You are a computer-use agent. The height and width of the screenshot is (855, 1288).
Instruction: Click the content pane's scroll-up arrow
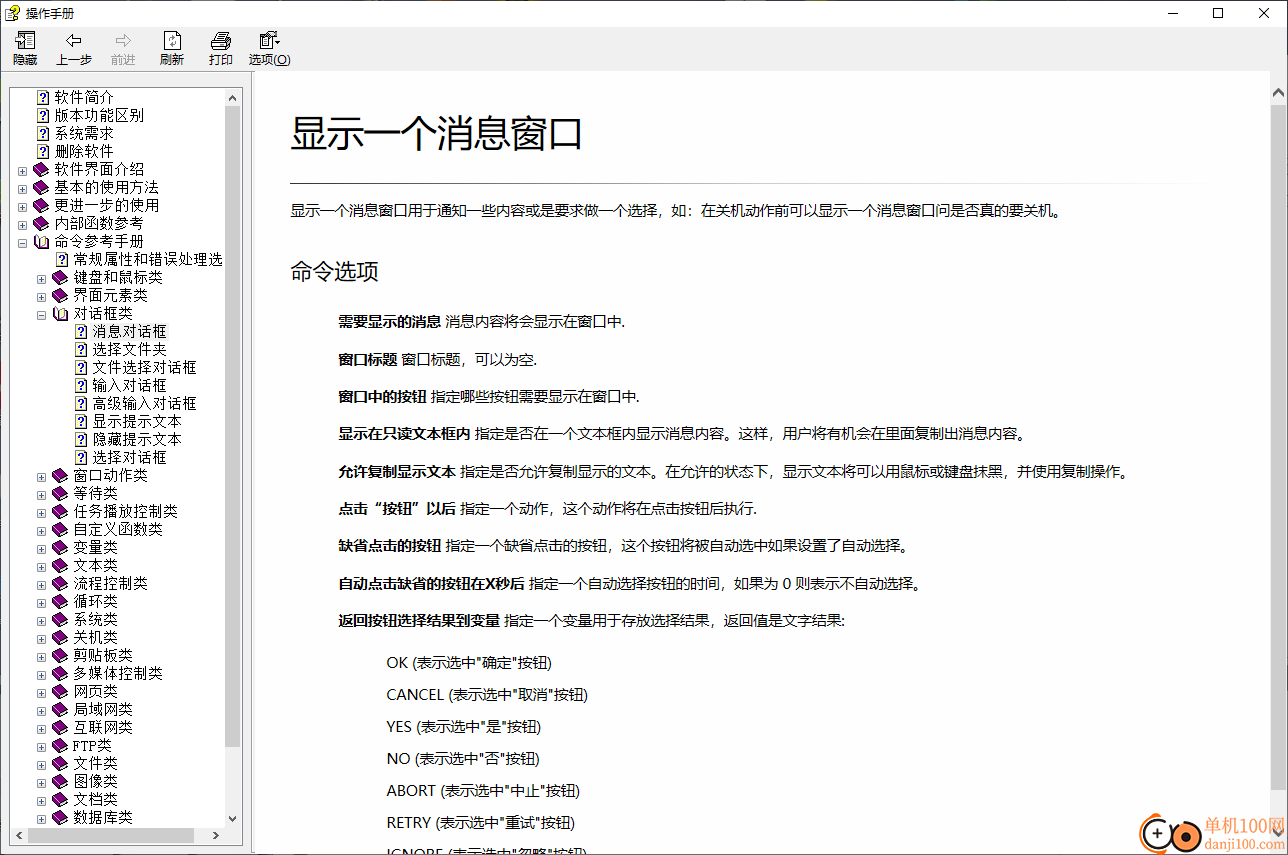(x=1279, y=94)
